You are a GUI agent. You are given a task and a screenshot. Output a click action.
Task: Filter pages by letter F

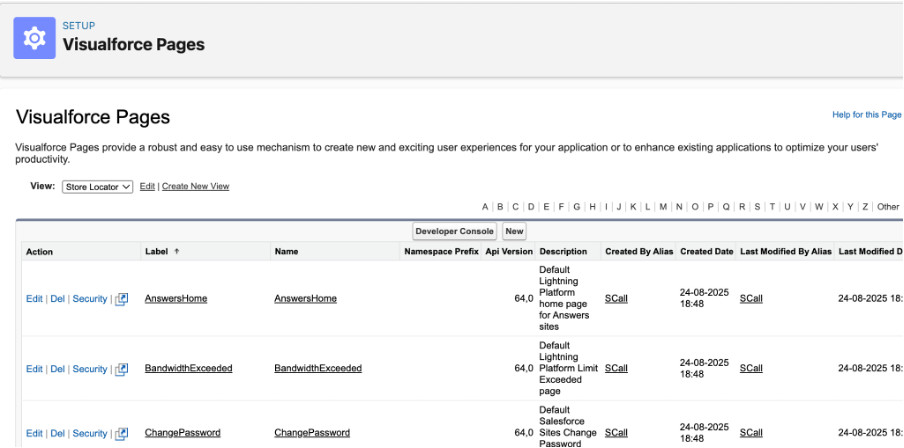pyautogui.click(x=561, y=206)
